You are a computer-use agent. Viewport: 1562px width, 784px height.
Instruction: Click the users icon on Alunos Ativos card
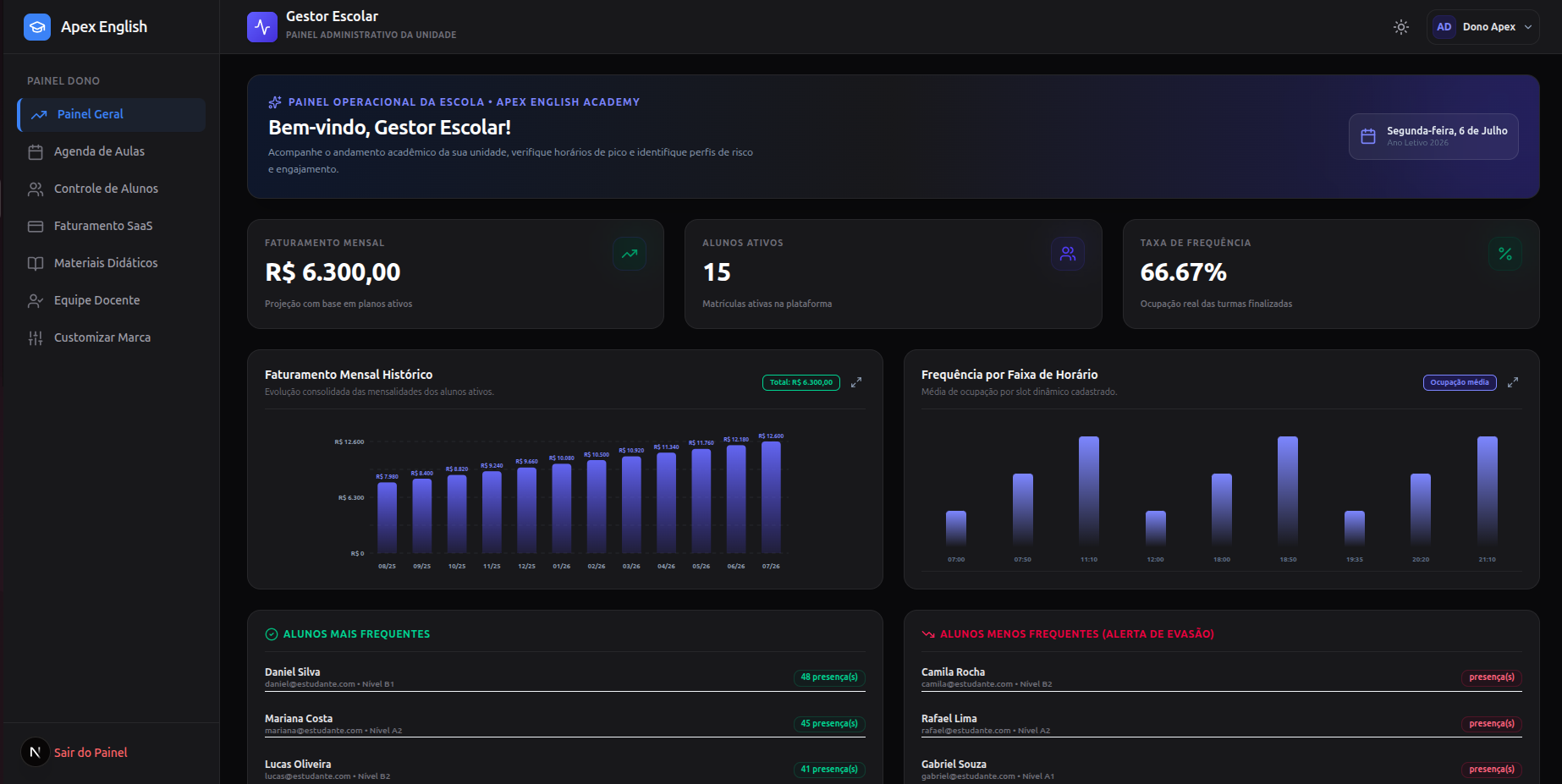click(x=1068, y=254)
